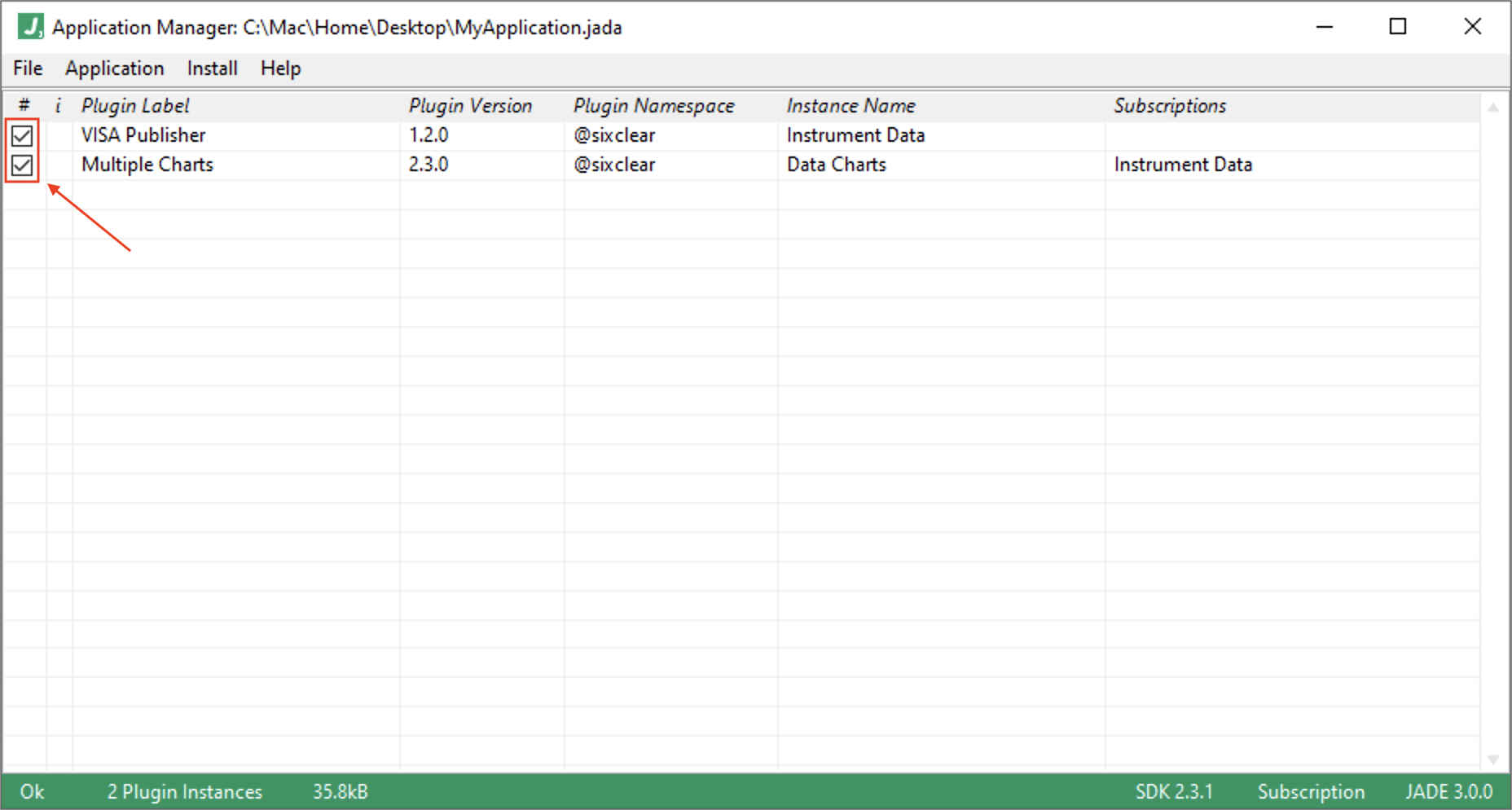This screenshot has height=810, width=1512.
Task: Click the Plugin Version column header
Action: tap(471, 105)
